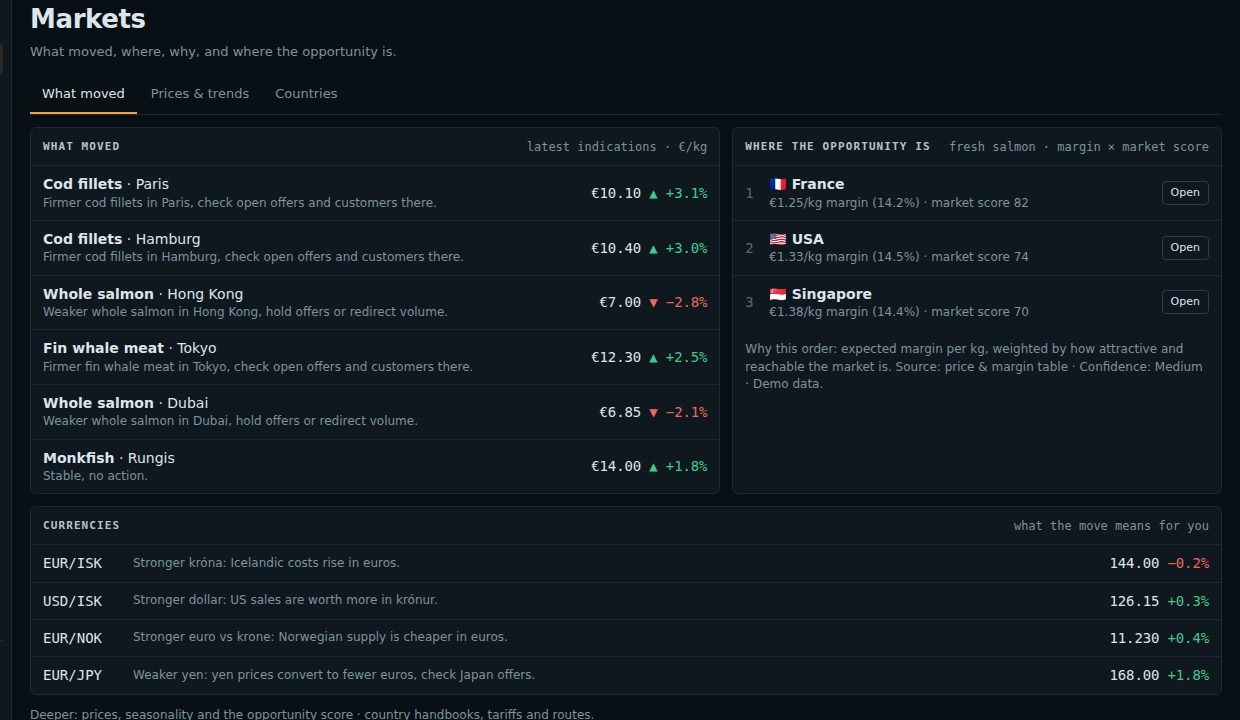Select the Monkfish · Rungis title
The height and width of the screenshot is (720, 1240).
(109, 458)
